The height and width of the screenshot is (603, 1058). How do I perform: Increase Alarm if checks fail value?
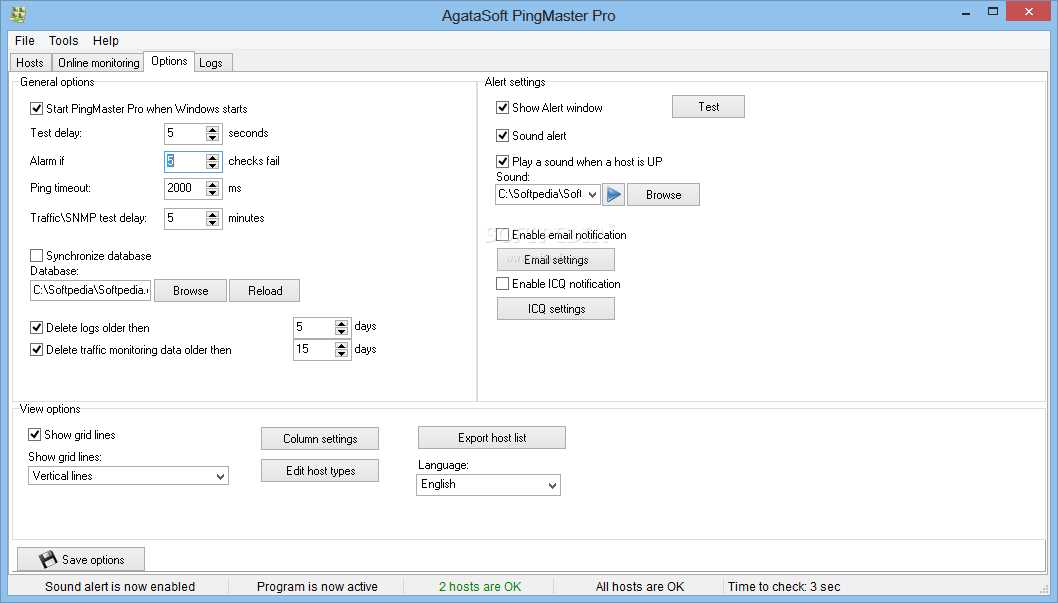tap(213, 156)
